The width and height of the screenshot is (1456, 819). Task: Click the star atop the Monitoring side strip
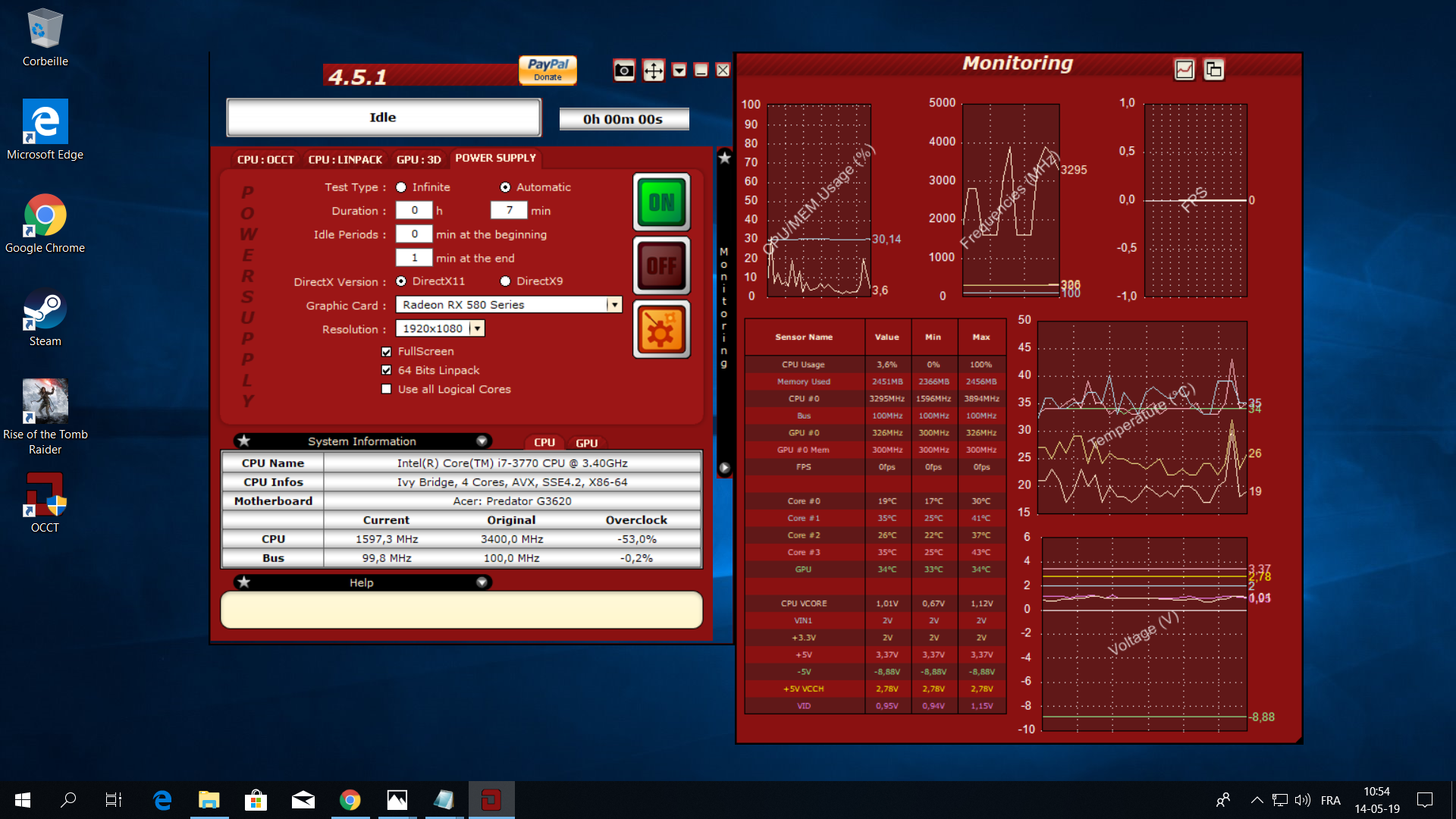pos(725,158)
